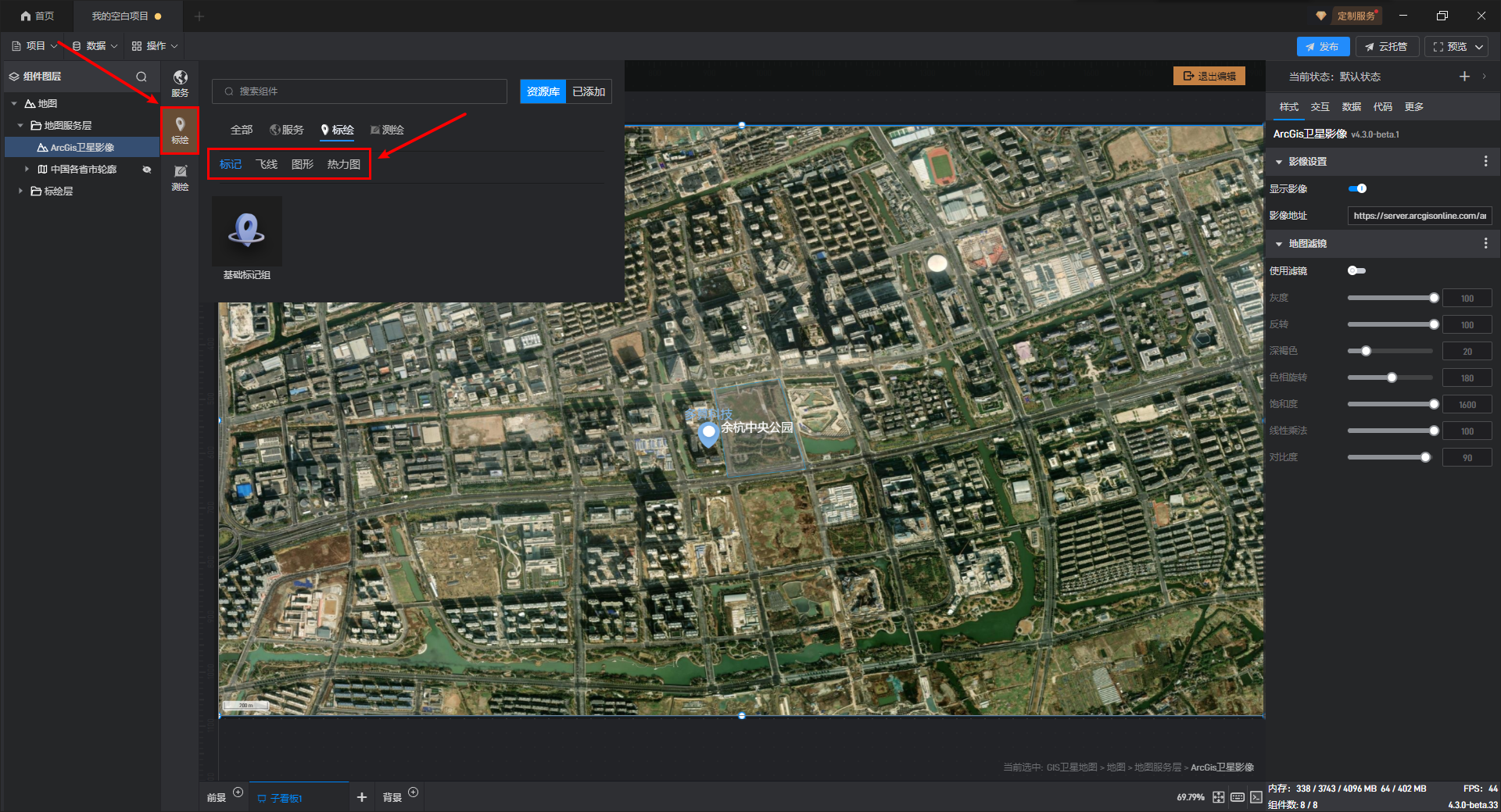The height and width of the screenshot is (812, 1501).
Task: Open 影像设置 section more-options menu
Action: pos(1485,162)
